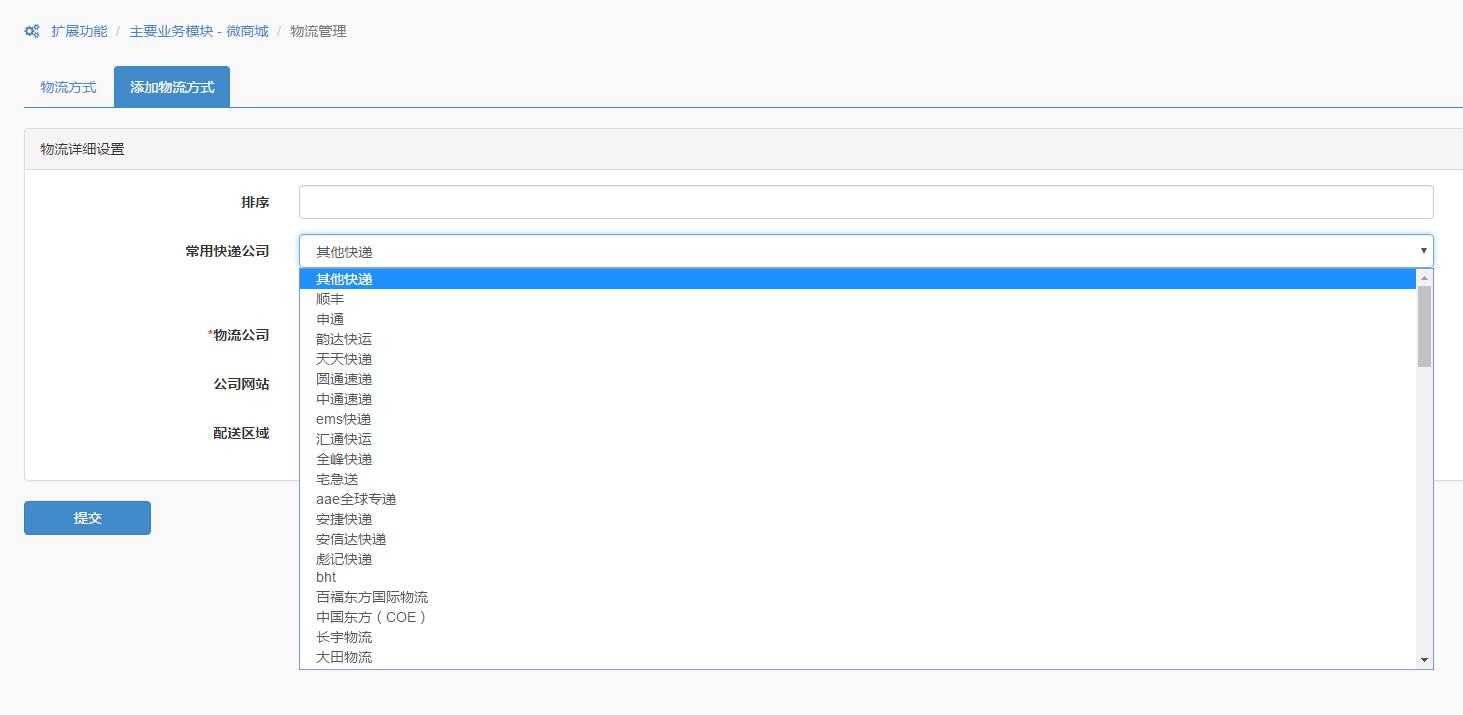Screen dimensions: 1463x715
Task: Select the 添加物流方式 tab
Action: pyautogui.click(x=172, y=87)
